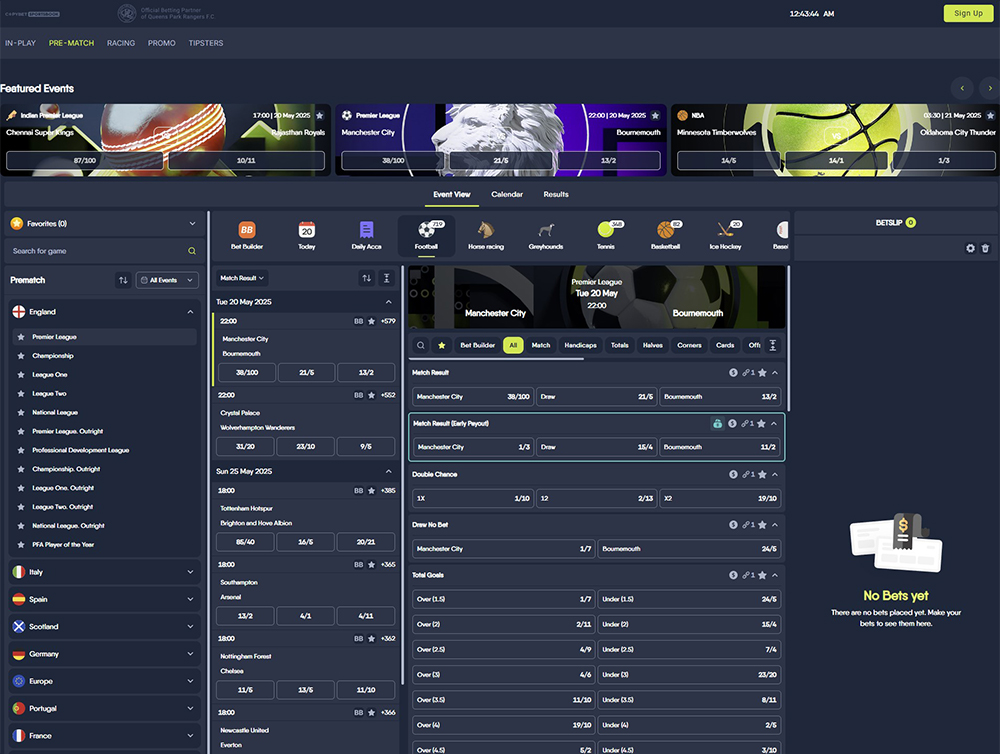This screenshot has height=754, width=1000.
Task: Click sort arrows beside Match Result dropdown
Action: [x=366, y=278]
